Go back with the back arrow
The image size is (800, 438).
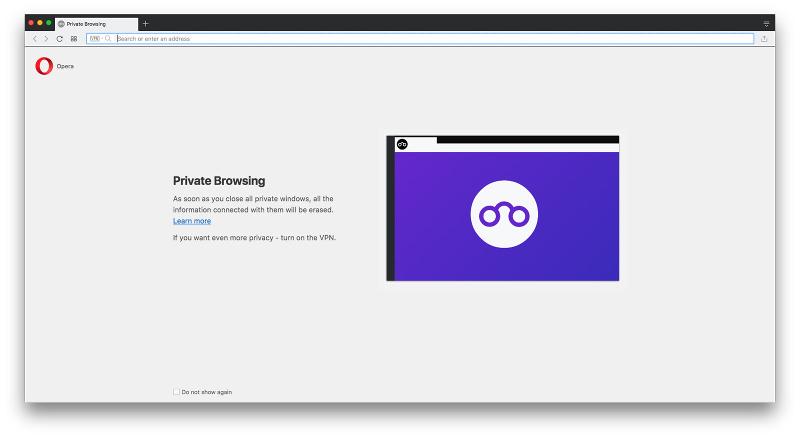coord(35,39)
